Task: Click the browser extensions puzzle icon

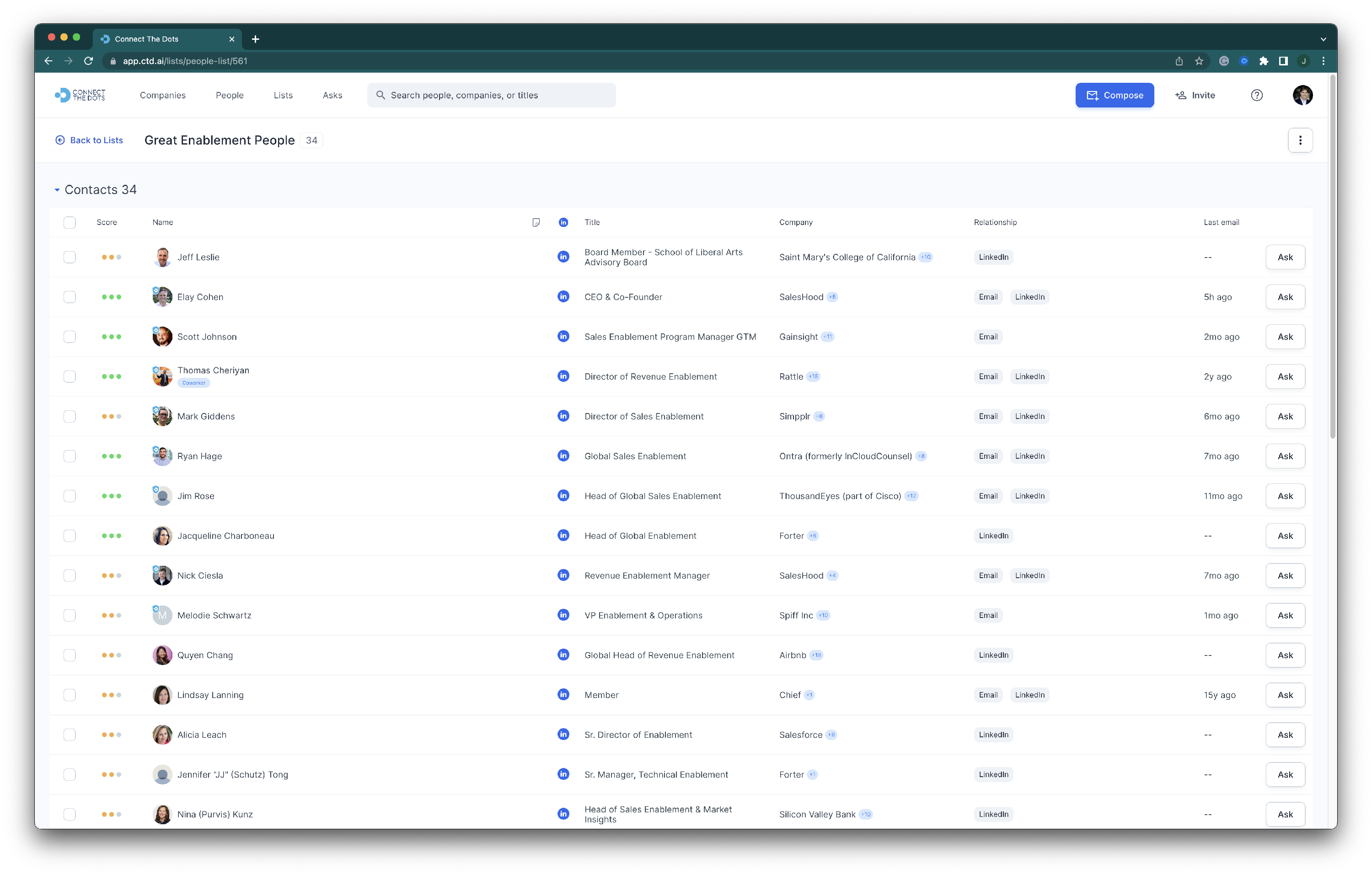Action: pos(1263,61)
